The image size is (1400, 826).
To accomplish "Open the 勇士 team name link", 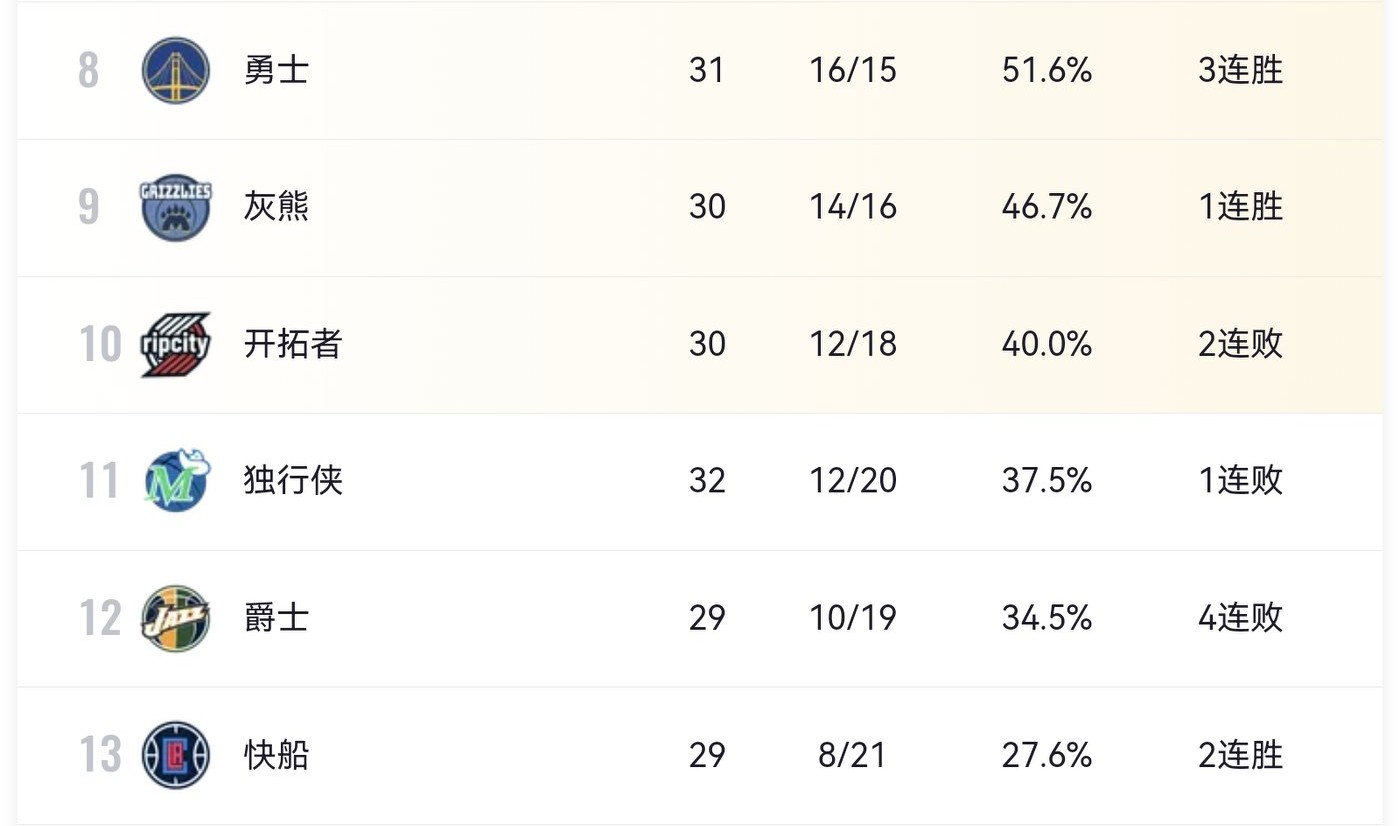I will 276,70.
